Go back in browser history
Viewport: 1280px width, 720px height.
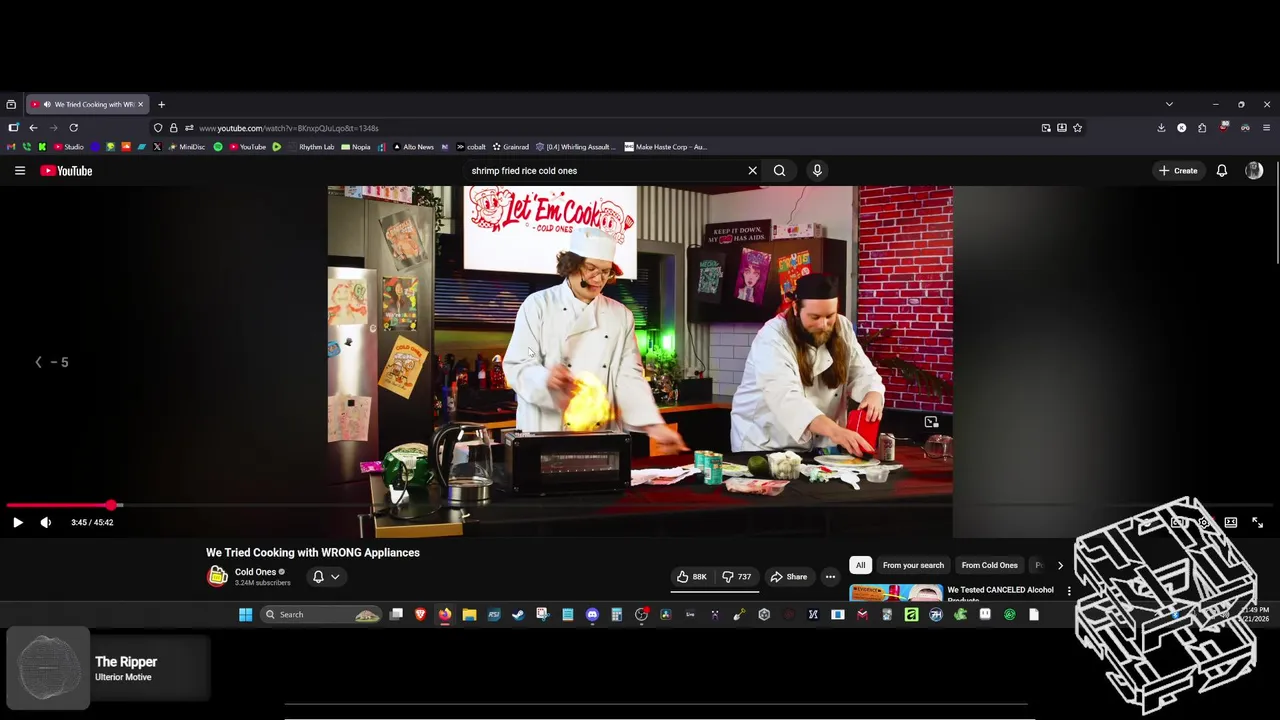click(33, 128)
